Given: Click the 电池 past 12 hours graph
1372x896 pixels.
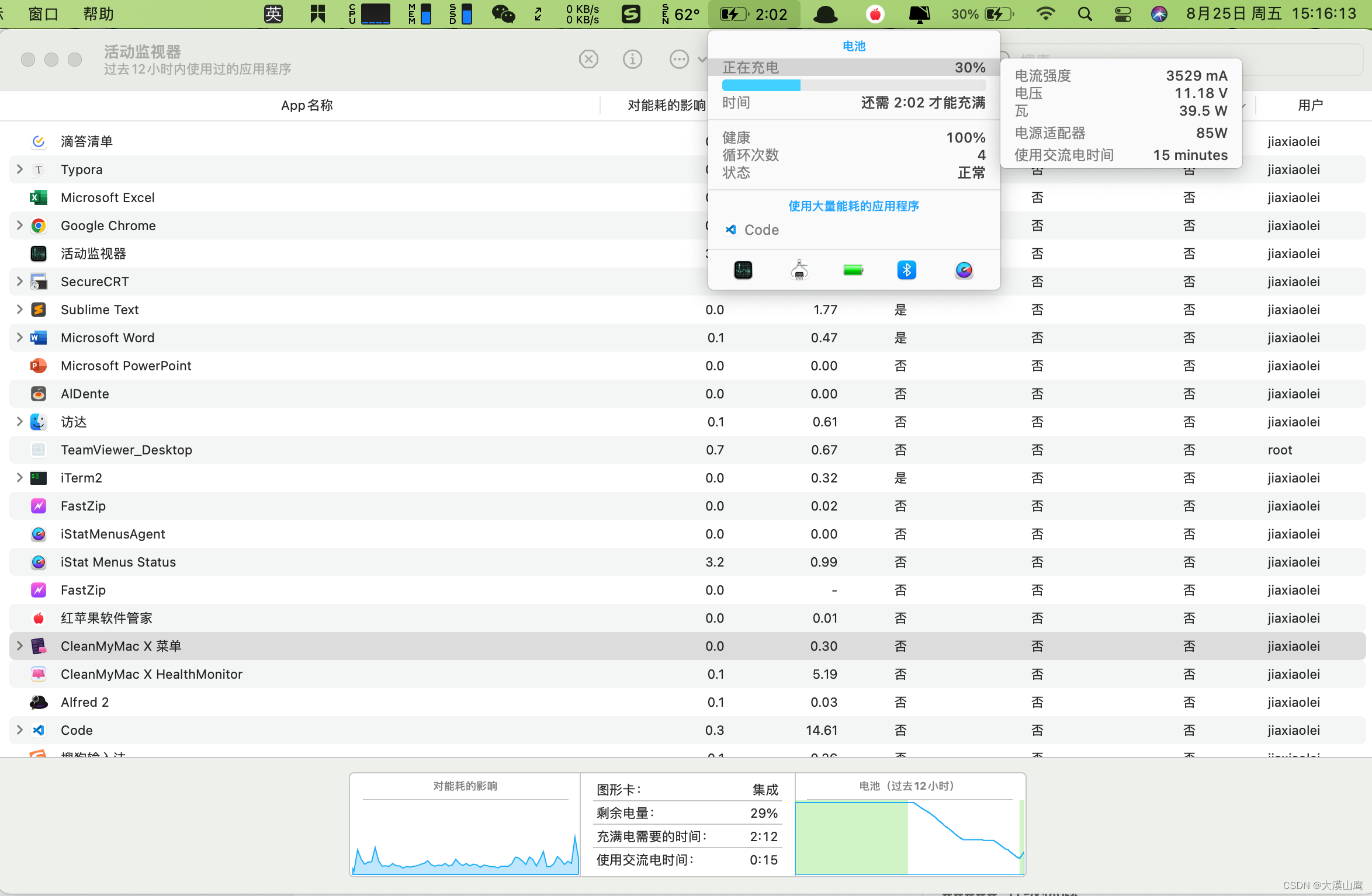Looking at the screenshot, I should pos(910,837).
